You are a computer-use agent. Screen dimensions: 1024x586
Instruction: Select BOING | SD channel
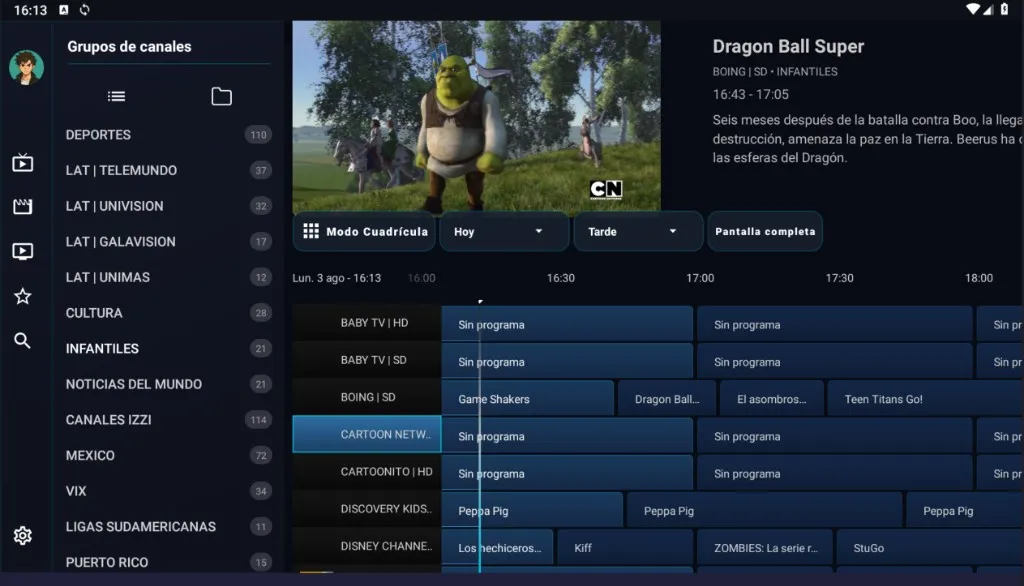[x=367, y=397]
